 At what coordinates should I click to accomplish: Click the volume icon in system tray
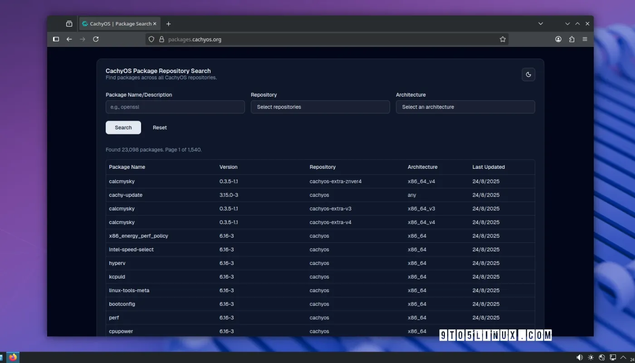[580, 358]
